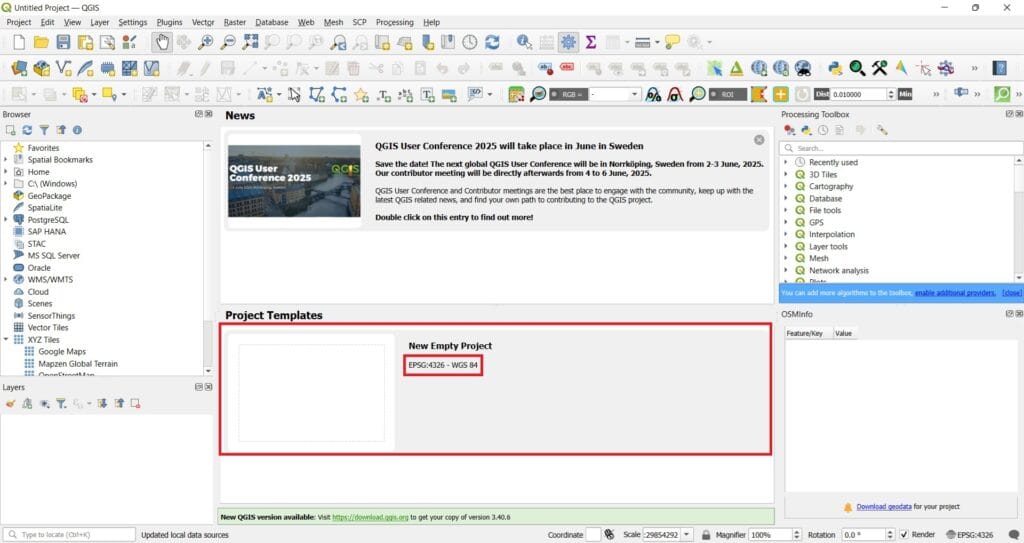Screen dimensions: 1024x543
Task: Click the New SpatiaLite Layer feather icon
Action: pyautogui.click(x=86, y=68)
